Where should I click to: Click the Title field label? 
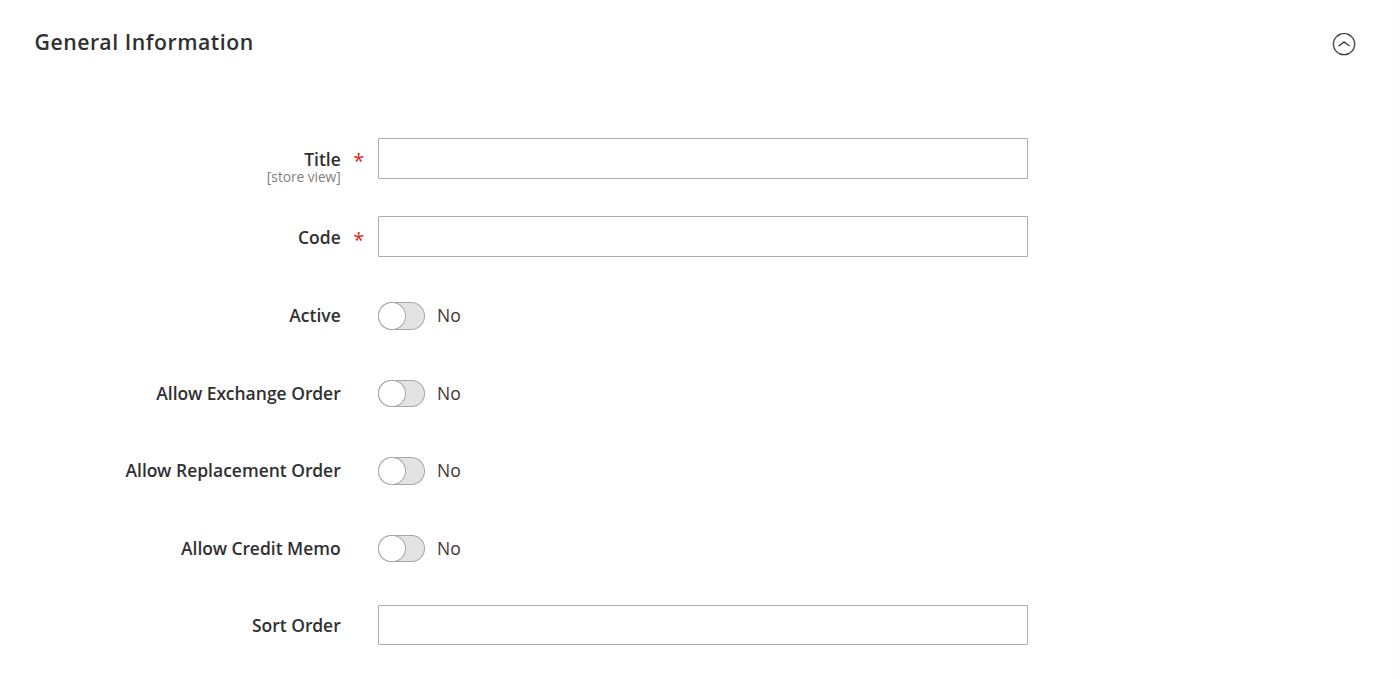click(x=322, y=160)
